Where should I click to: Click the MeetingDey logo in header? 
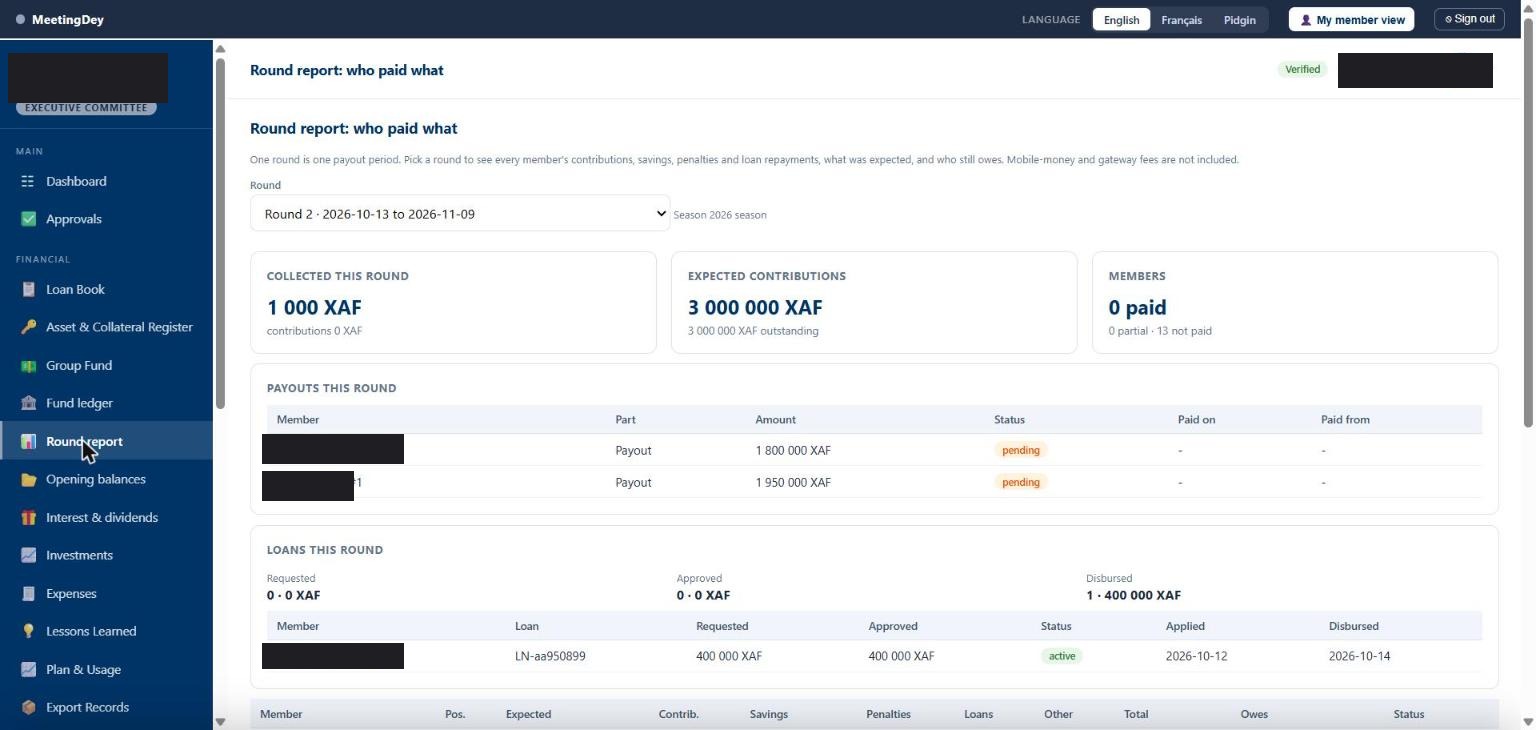[60, 19]
